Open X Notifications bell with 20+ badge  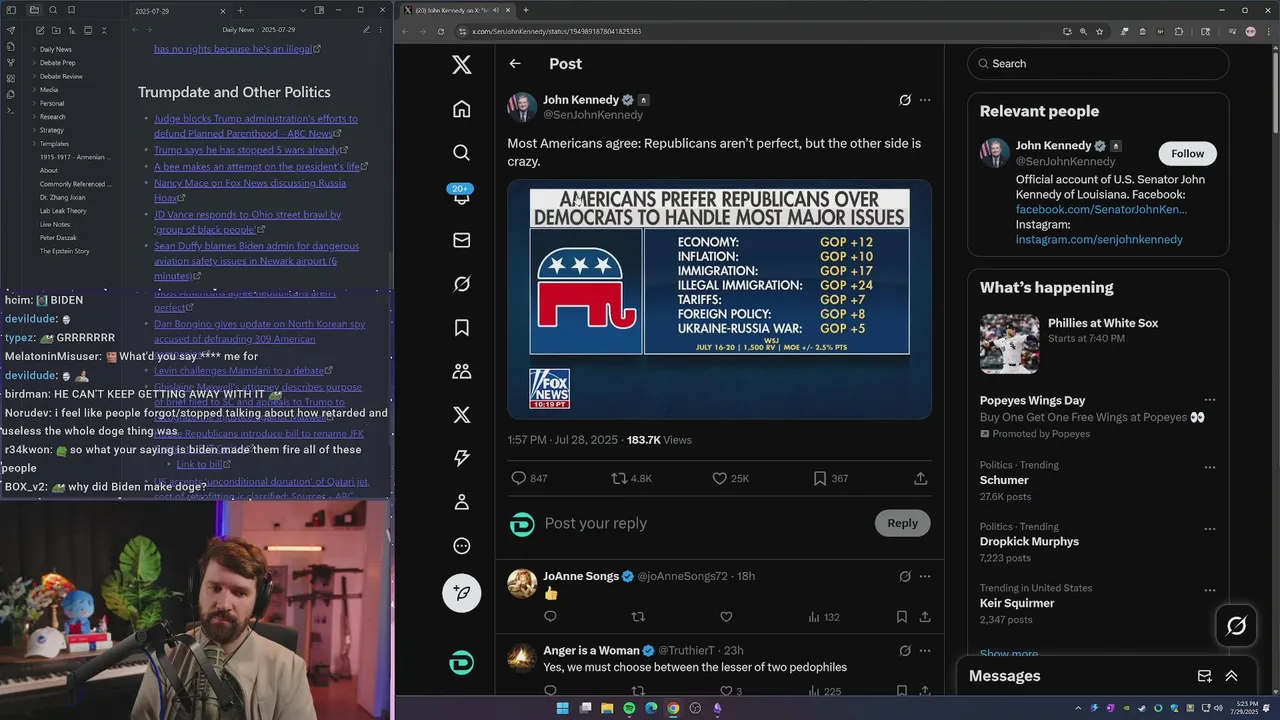(461, 195)
